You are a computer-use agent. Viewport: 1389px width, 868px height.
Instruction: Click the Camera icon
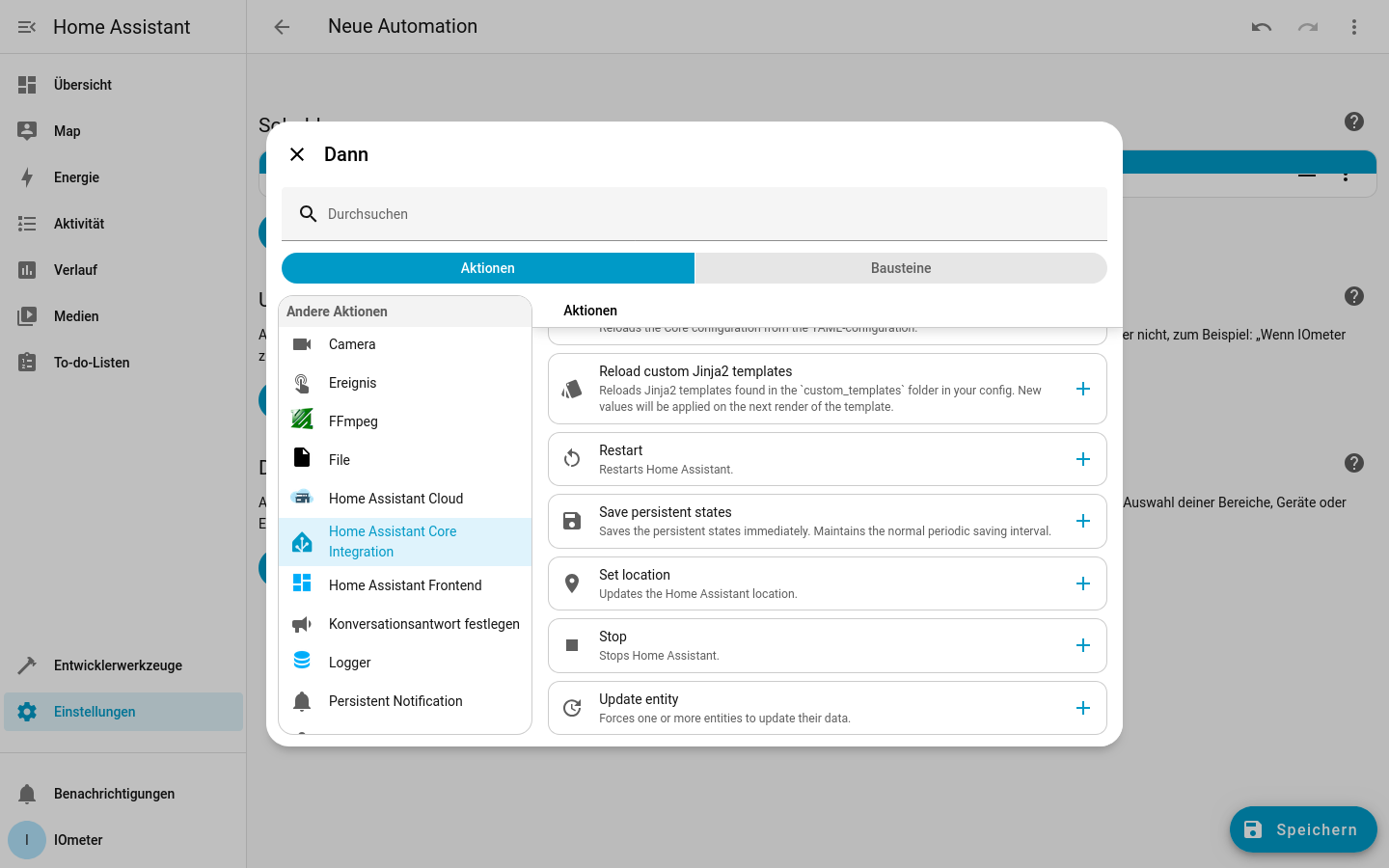302,344
